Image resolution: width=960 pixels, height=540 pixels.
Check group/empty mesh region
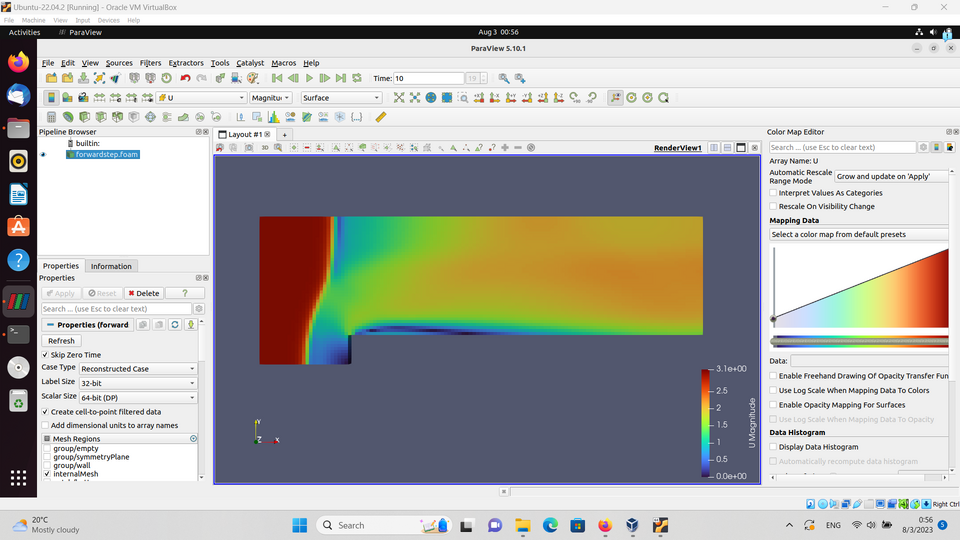47,449
